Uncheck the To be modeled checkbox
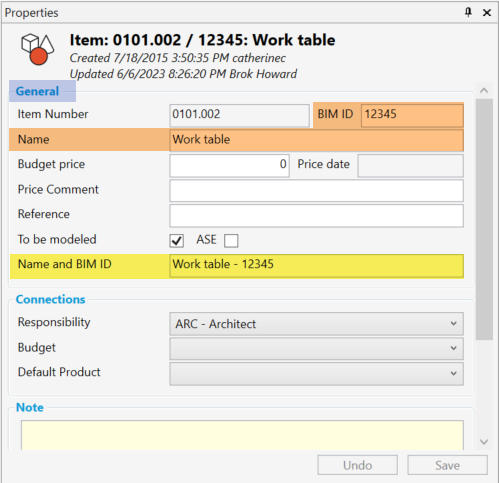 (x=176, y=240)
